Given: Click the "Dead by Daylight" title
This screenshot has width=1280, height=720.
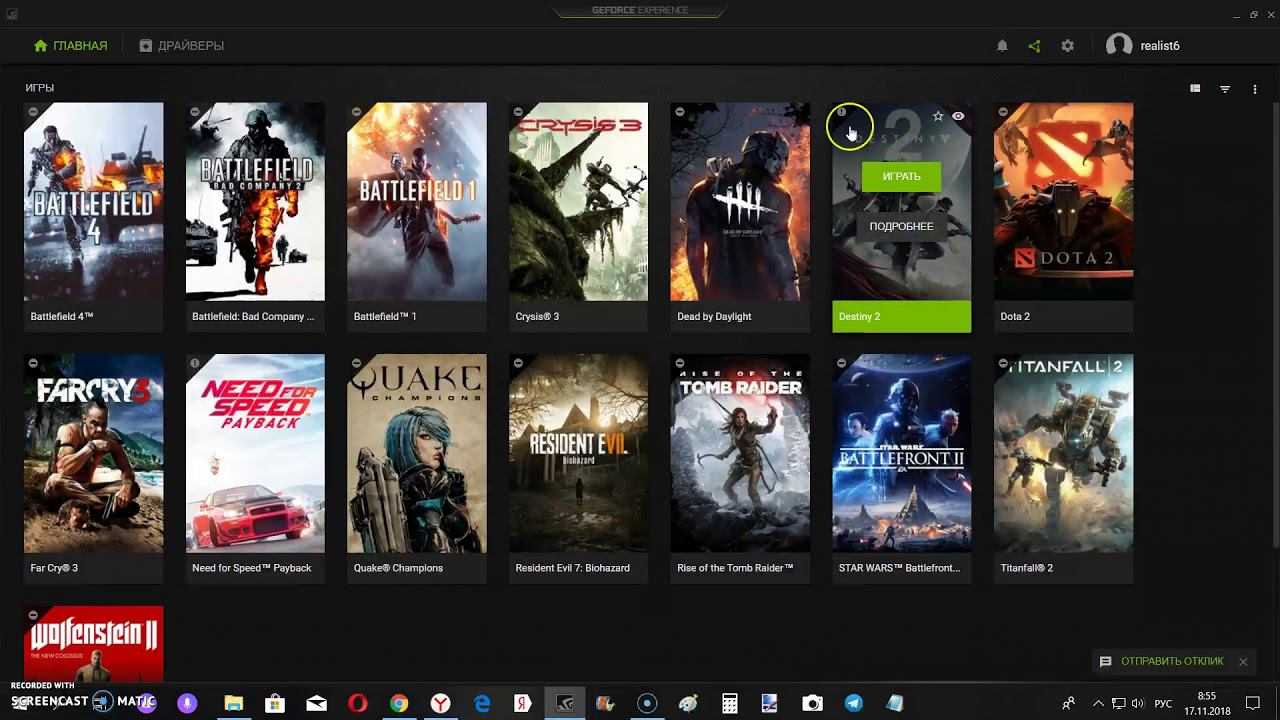Looking at the screenshot, I should point(714,317).
